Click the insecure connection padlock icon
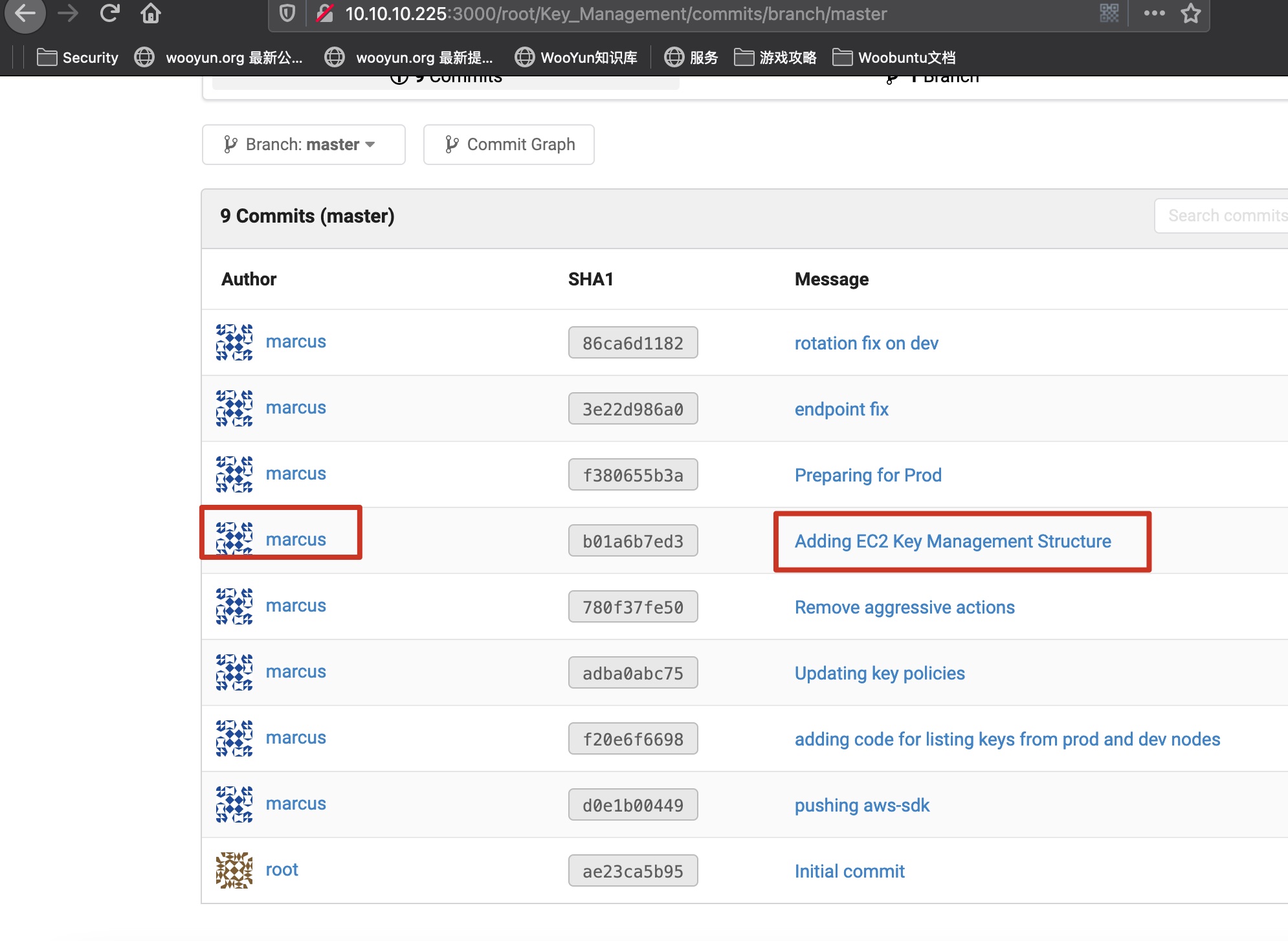The image size is (1288, 941). pos(325,13)
